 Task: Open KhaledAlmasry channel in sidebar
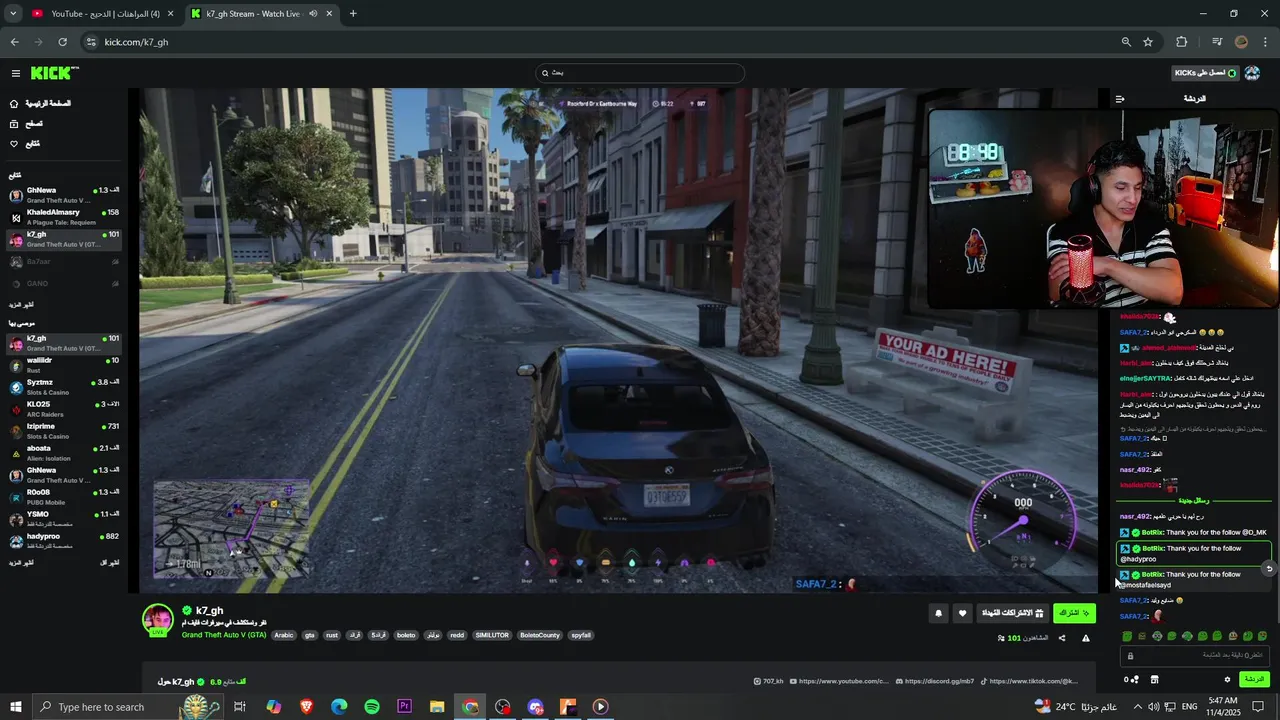click(64, 217)
